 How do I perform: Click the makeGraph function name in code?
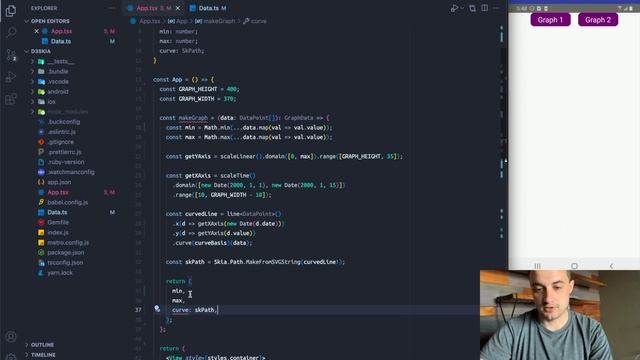(x=193, y=118)
